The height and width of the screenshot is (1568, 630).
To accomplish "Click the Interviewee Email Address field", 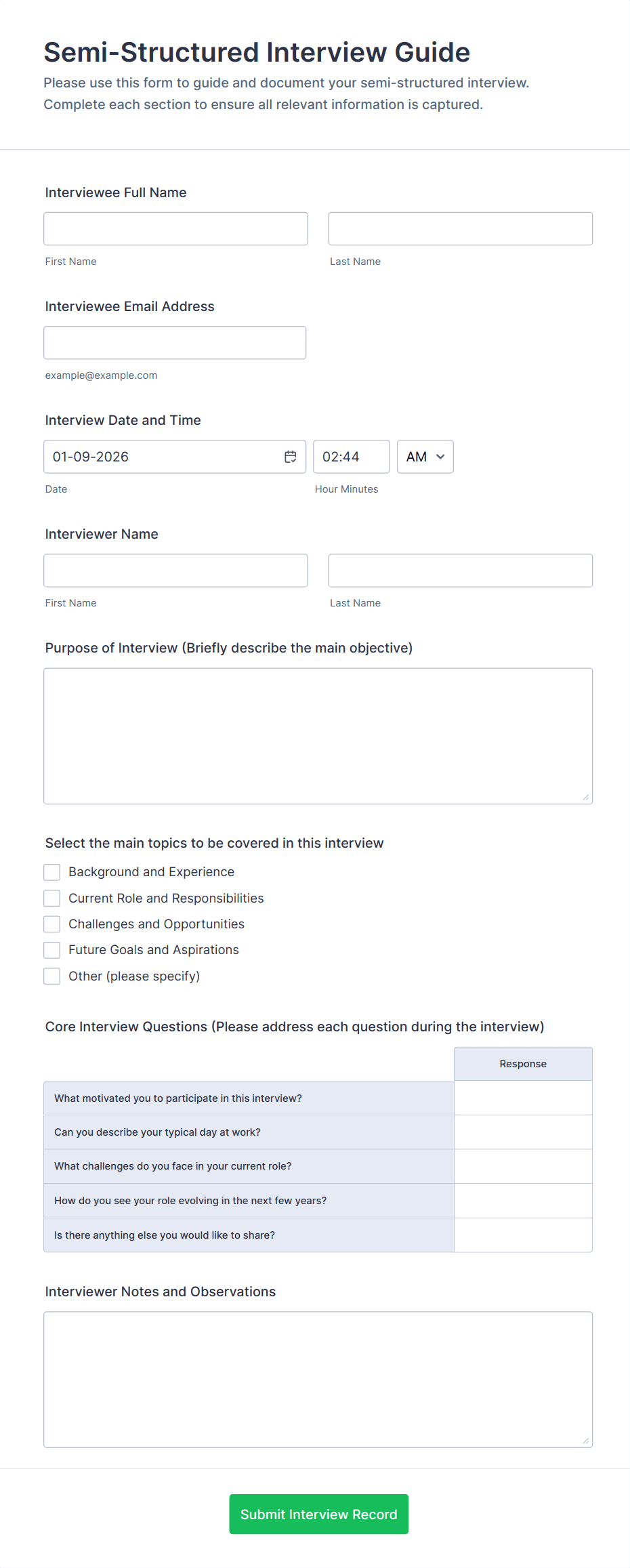I will 175,343.
